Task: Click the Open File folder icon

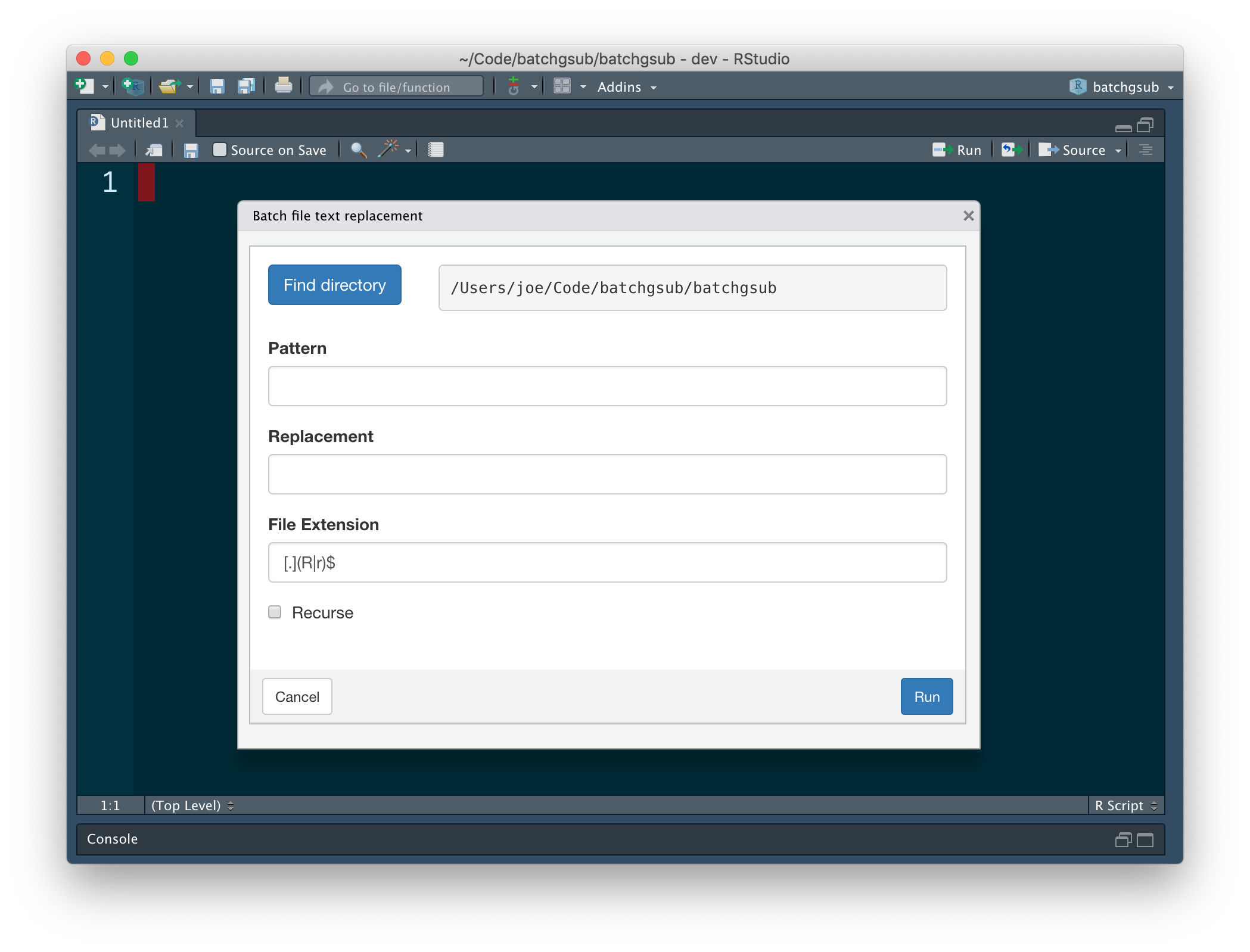Action: (x=169, y=86)
